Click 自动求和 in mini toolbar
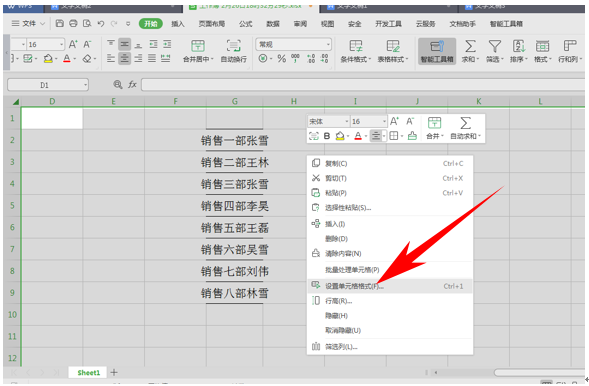The image size is (589, 386). click(x=465, y=128)
